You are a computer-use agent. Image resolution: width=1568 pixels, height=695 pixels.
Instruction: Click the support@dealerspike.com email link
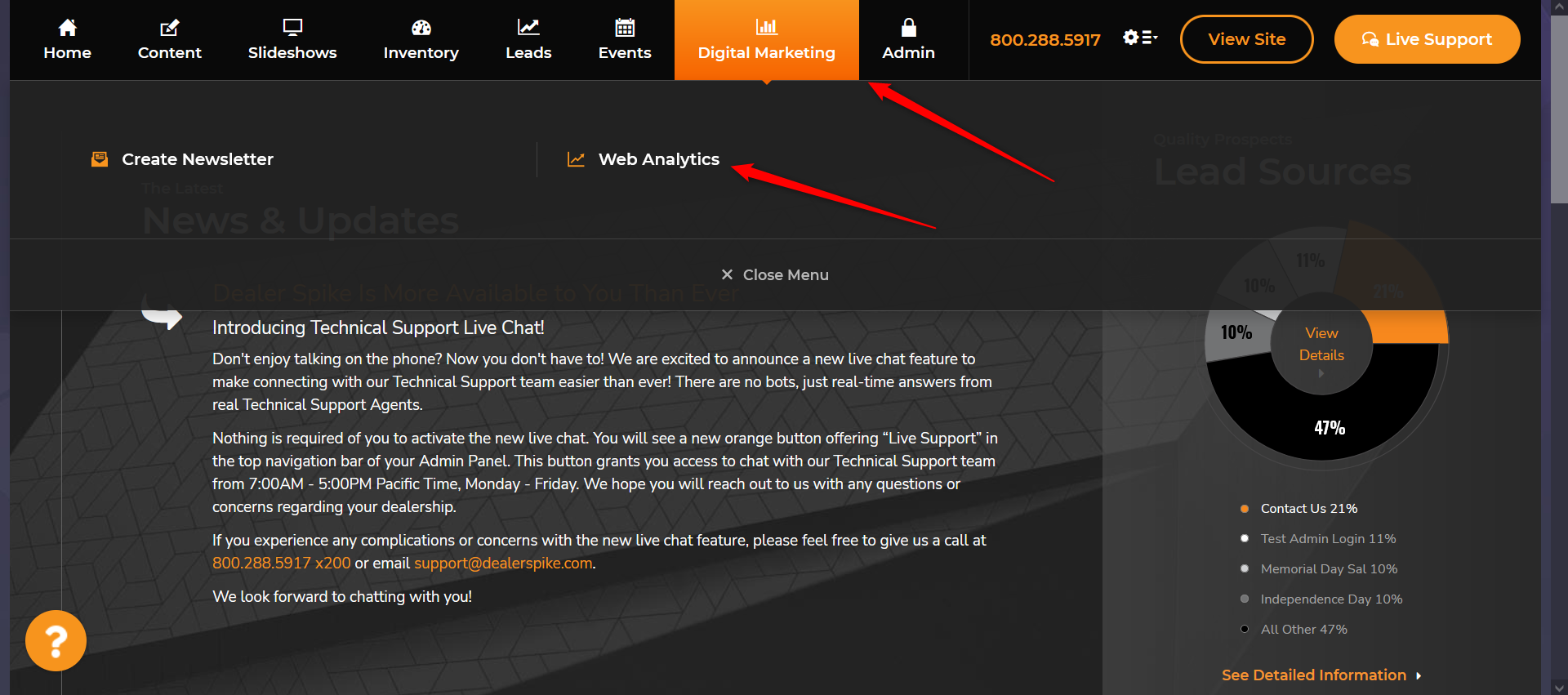(503, 564)
